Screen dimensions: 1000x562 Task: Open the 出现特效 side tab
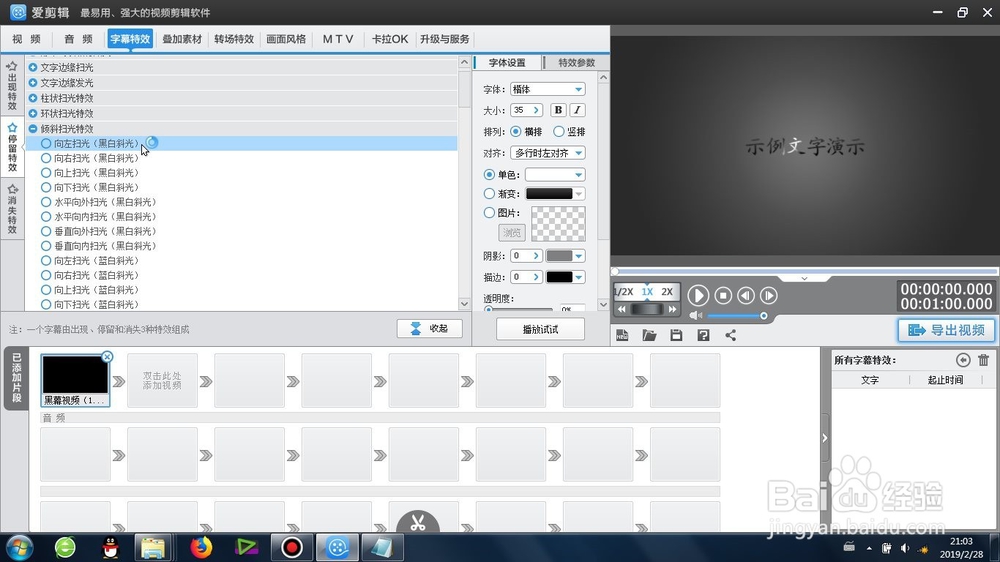coord(12,86)
